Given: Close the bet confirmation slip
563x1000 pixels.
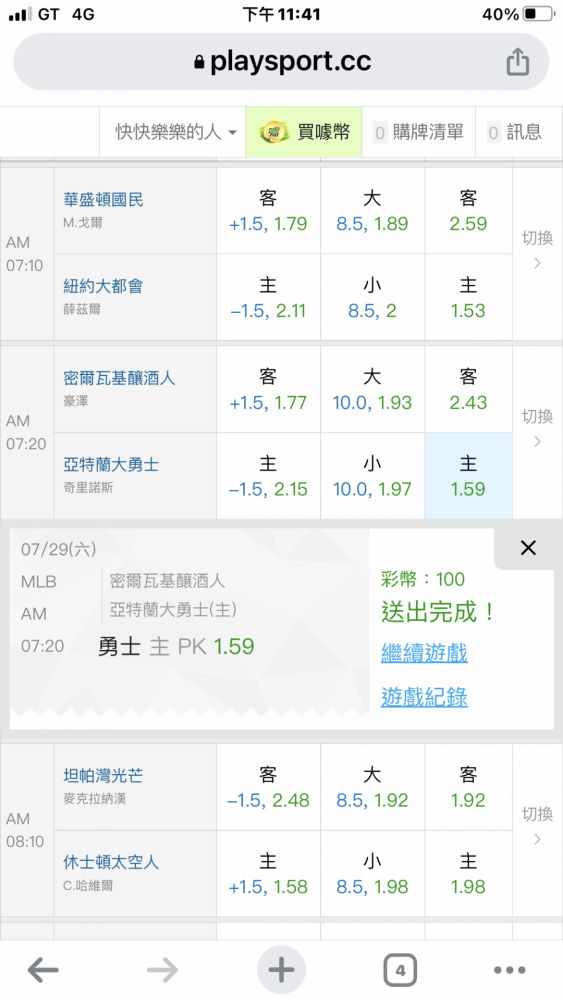Looking at the screenshot, I should click(x=528, y=547).
